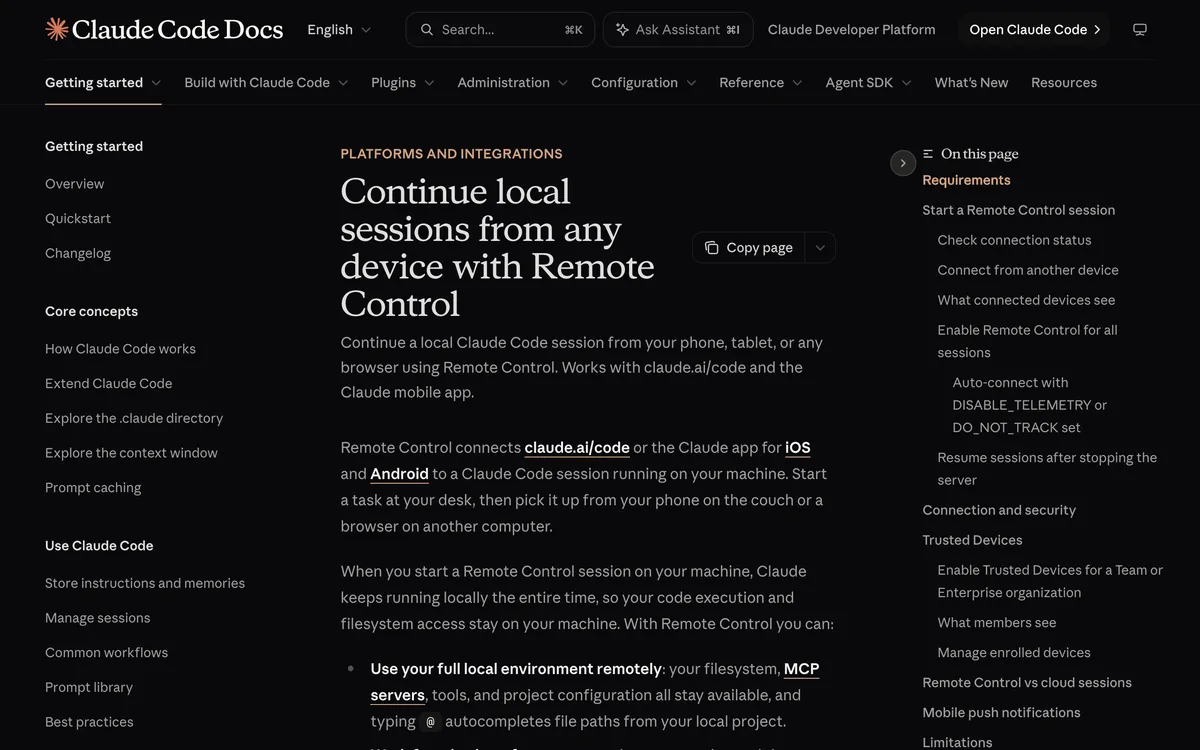
Task: Toggle the theme via the monitor icon
Action: click(x=1139, y=30)
